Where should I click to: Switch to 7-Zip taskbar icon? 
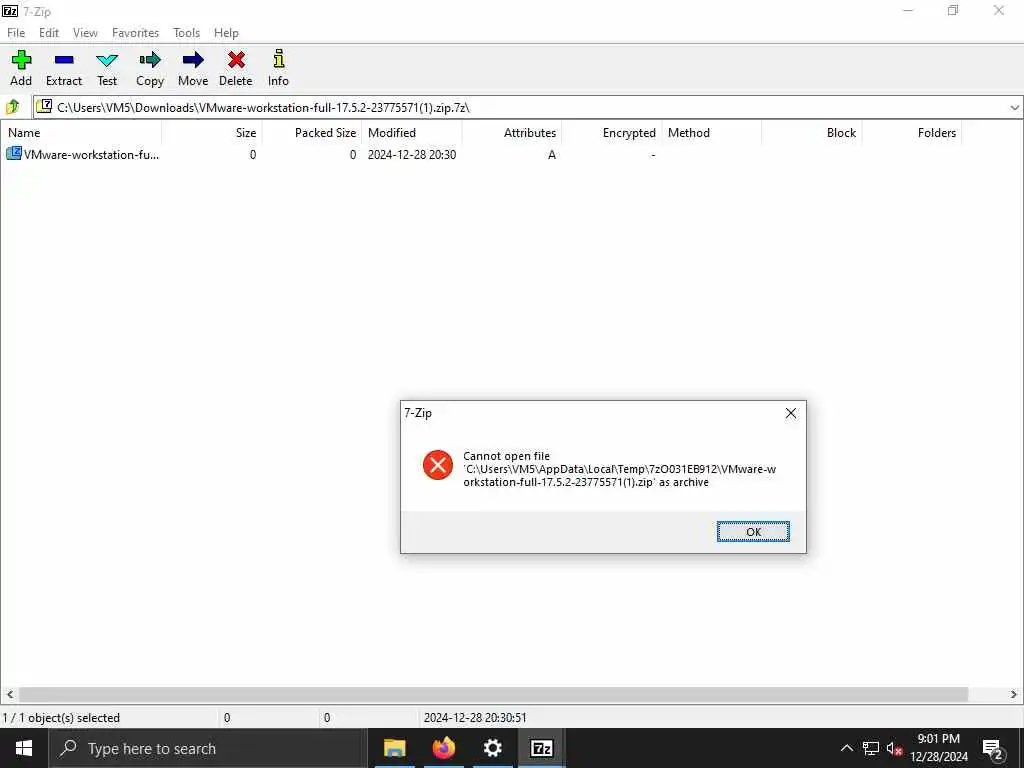pos(542,748)
